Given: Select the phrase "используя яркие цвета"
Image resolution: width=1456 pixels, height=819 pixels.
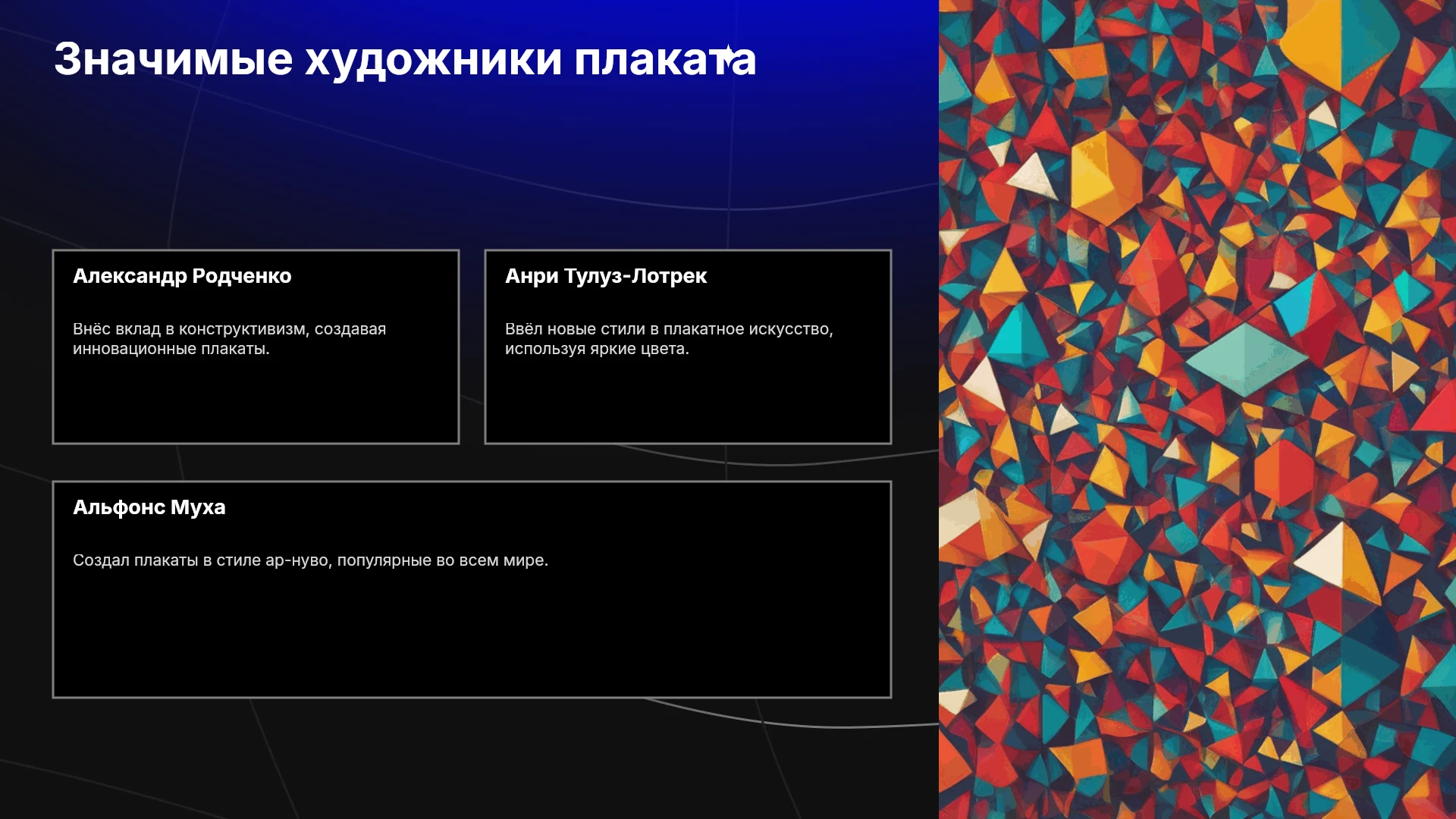Looking at the screenshot, I should coord(595,349).
